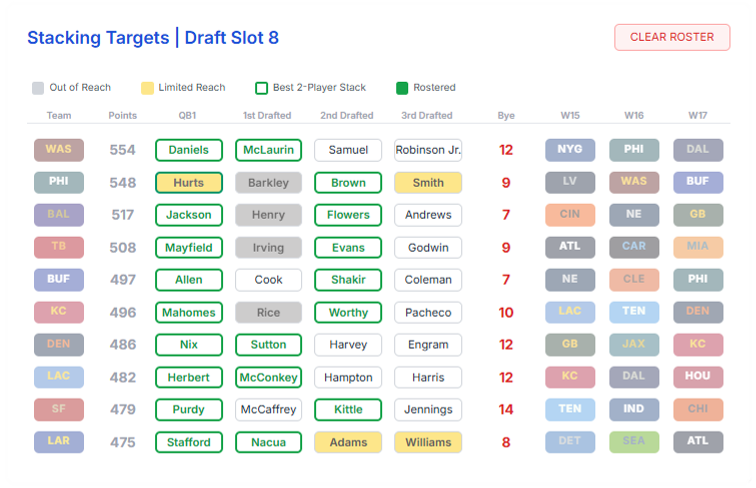Screen dimensions: 756x488
Task: Click the HOU opponent badge in W17
Action: [698, 377]
